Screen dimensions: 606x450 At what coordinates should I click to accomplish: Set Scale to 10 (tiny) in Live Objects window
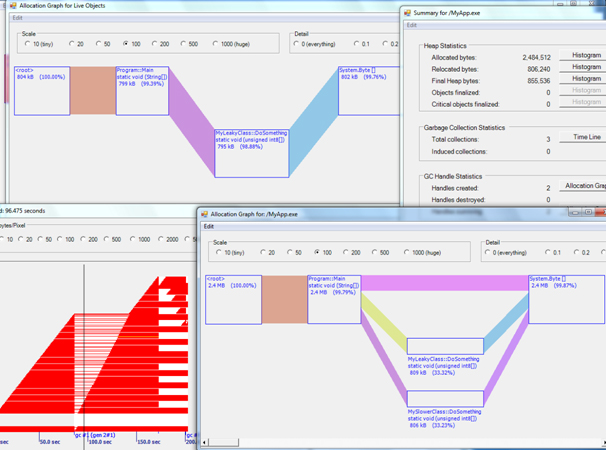[x=28, y=44]
